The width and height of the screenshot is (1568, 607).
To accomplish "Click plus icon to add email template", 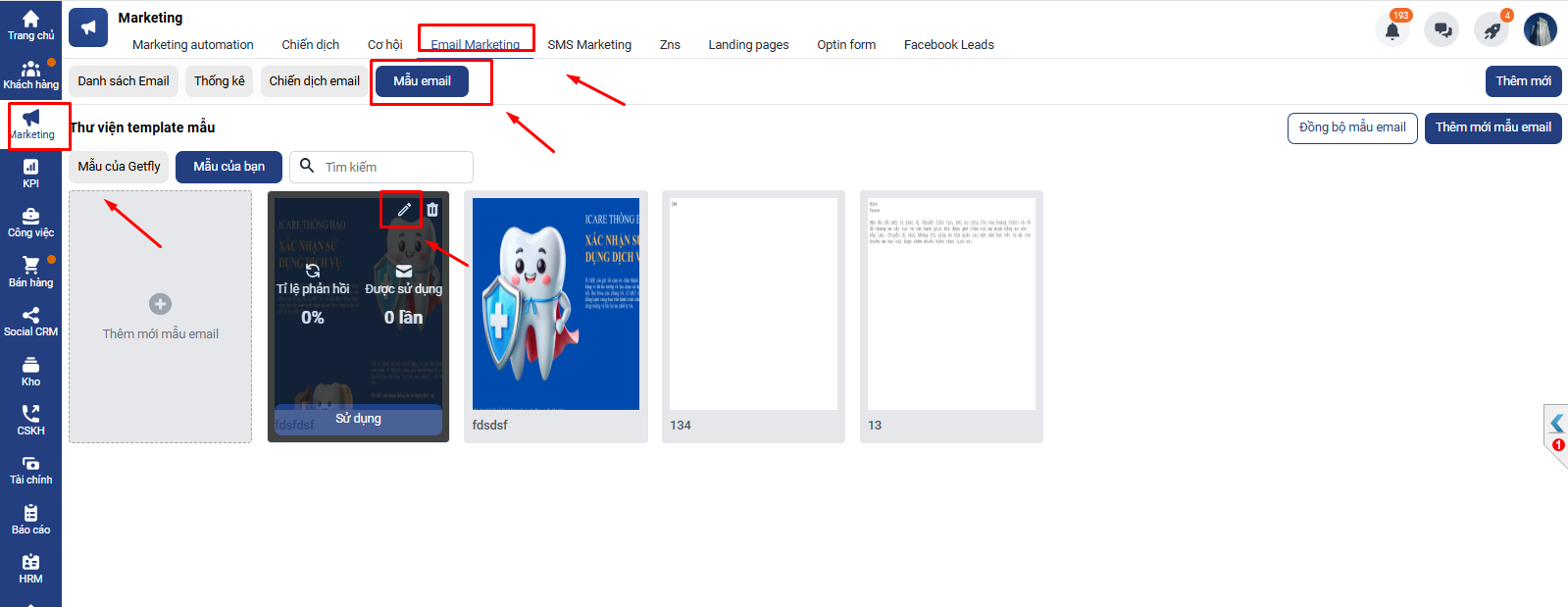I will pyautogui.click(x=160, y=304).
